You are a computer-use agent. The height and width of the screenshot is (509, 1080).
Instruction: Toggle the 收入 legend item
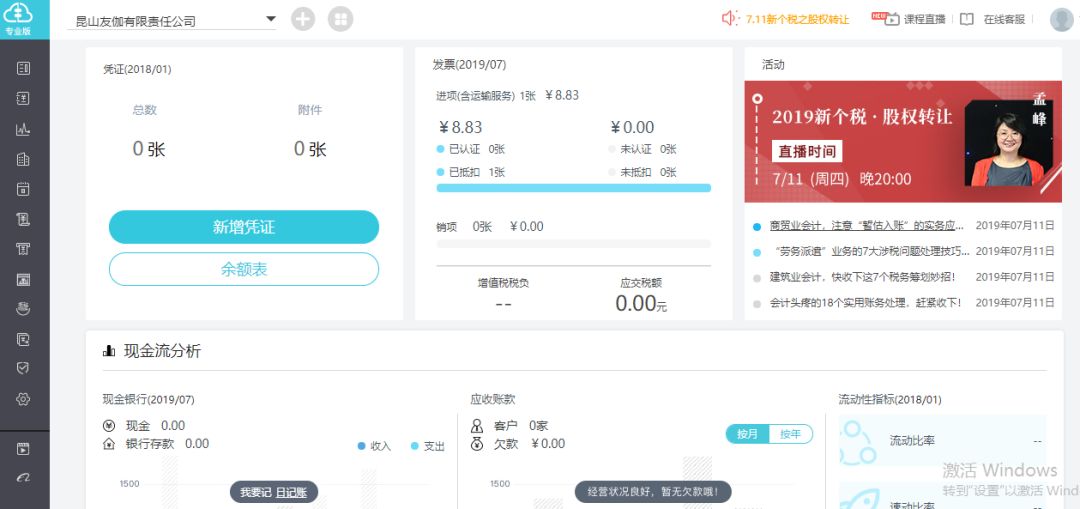[374, 446]
